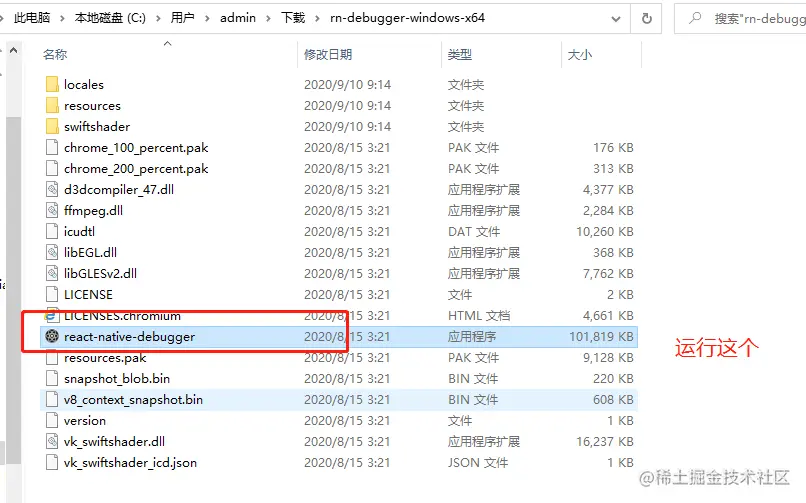Click the 10,260 KB size of icudtl

click(604, 232)
